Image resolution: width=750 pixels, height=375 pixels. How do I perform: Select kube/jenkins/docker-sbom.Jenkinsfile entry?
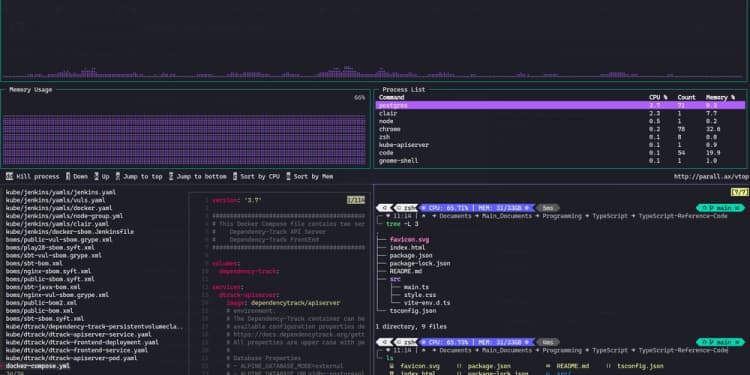coord(70,232)
